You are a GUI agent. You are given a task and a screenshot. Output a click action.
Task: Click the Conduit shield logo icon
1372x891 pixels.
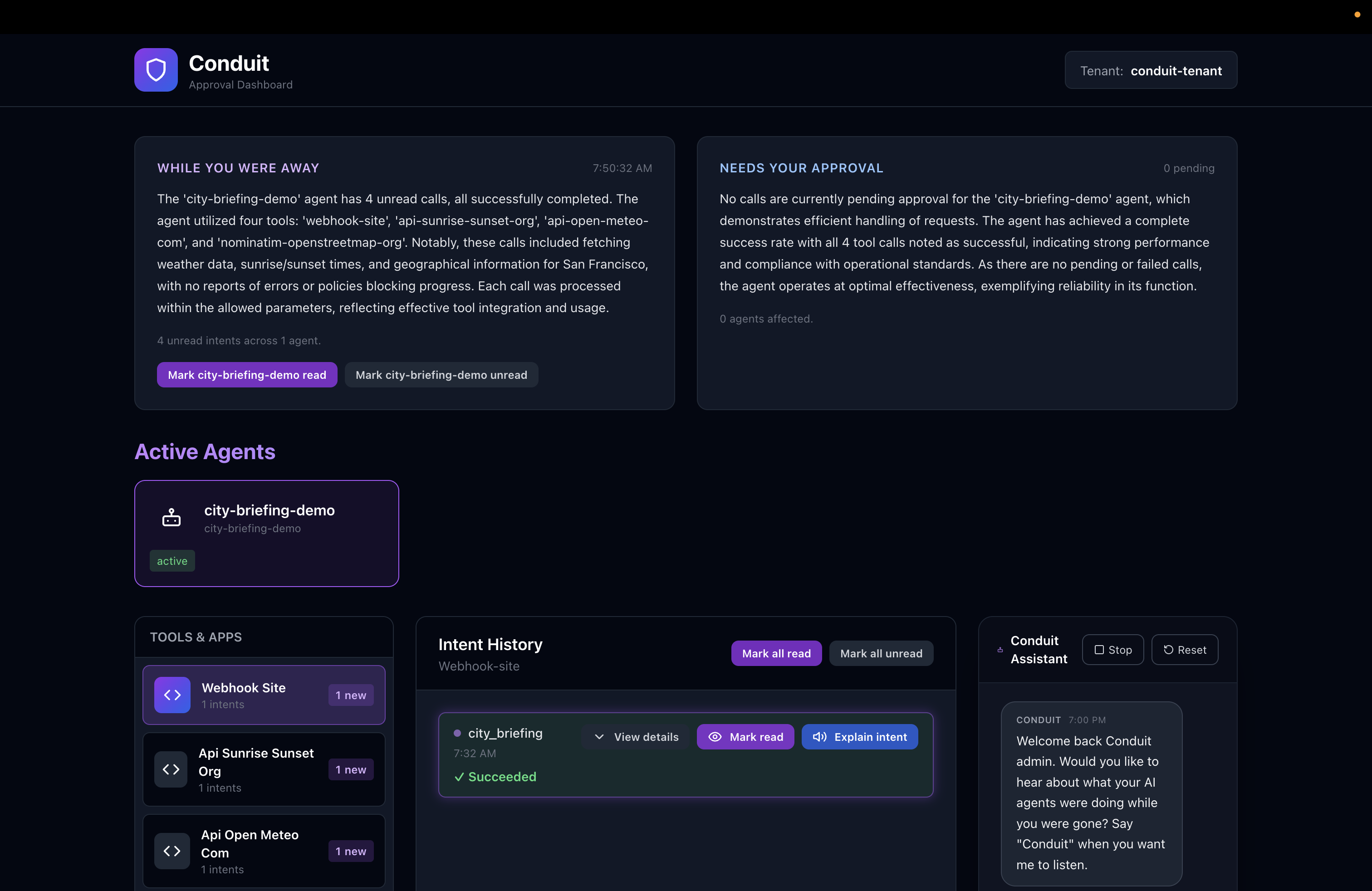(x=156, y=70)
